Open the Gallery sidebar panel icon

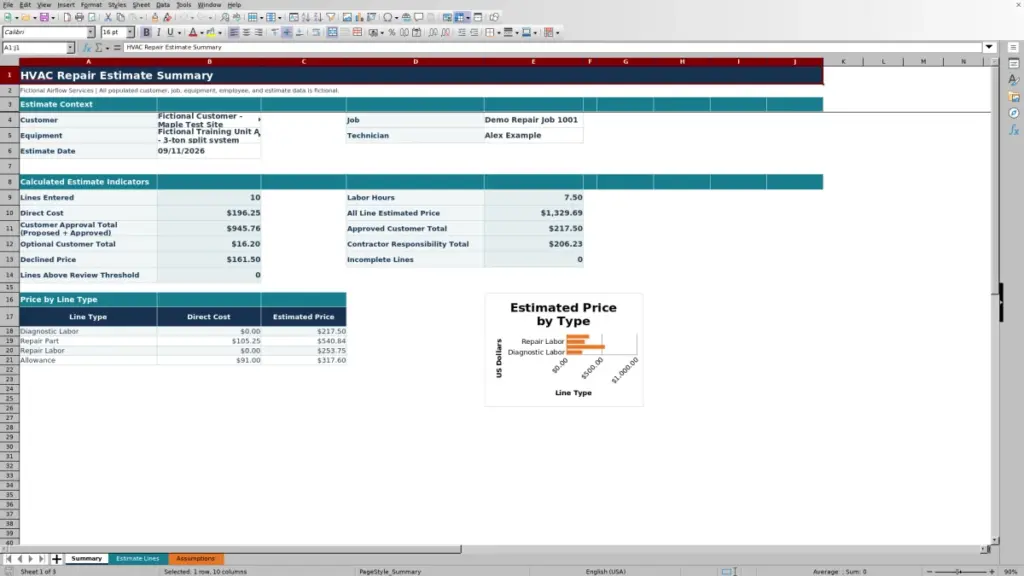click(1014, 97)
